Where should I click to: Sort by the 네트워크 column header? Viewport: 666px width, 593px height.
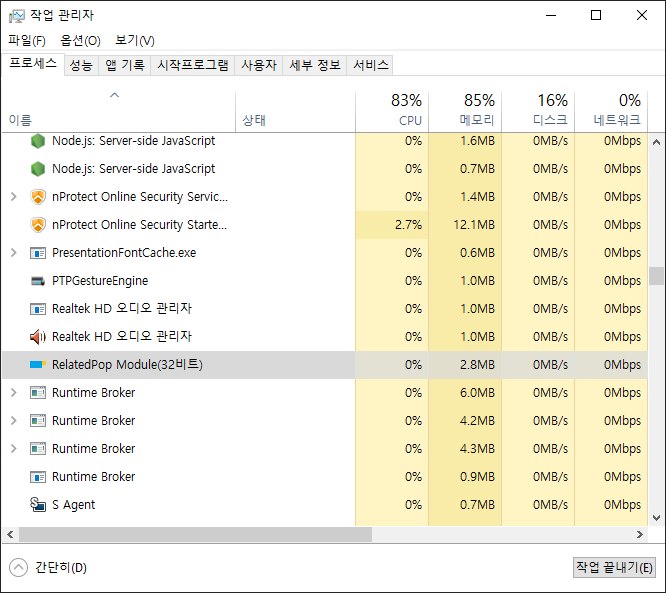[611, 111]
